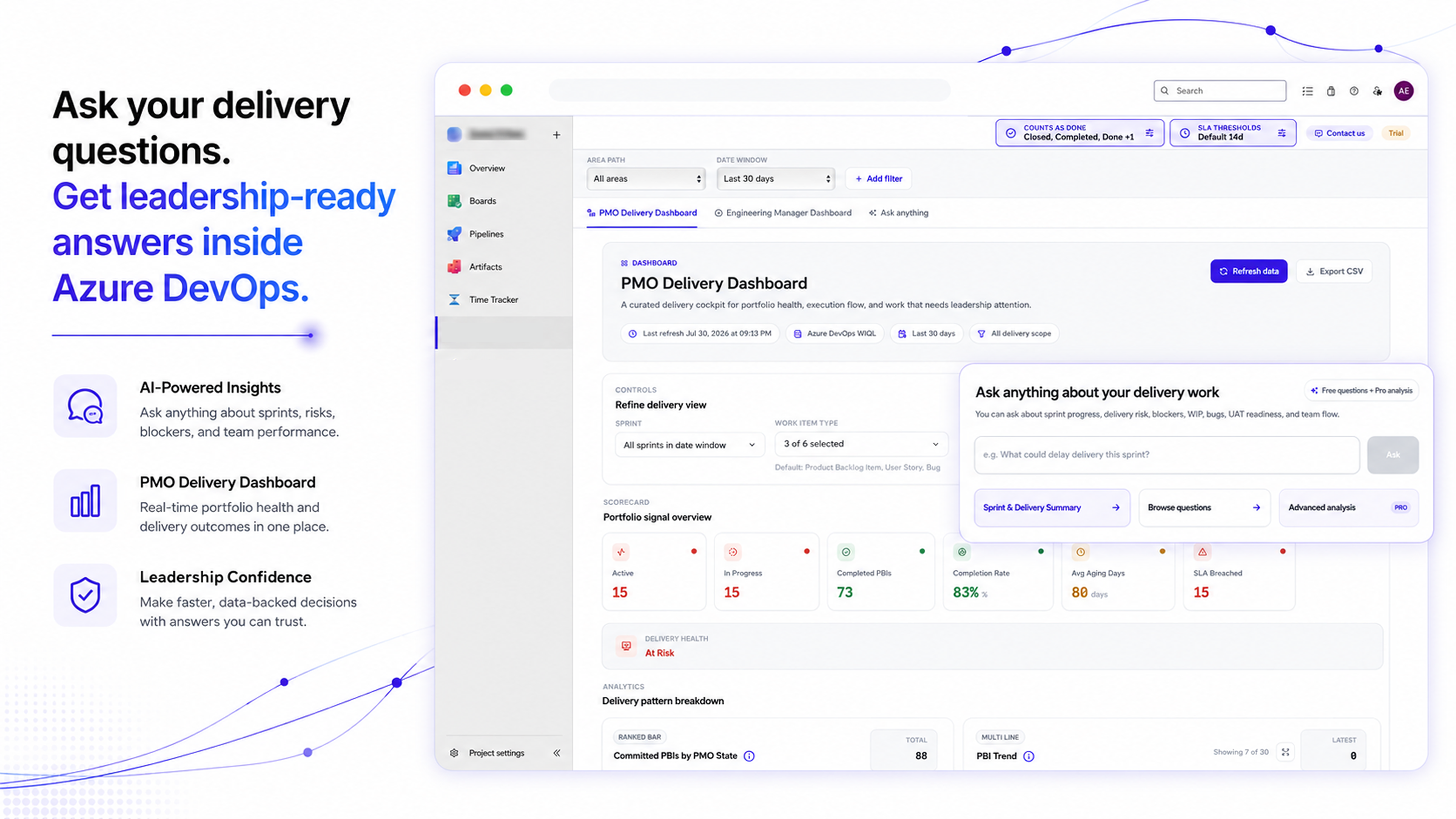
Task: Click info icon beside Committed PBIs by PMO State
Action: pyautogui.click(x=749, y=756)
